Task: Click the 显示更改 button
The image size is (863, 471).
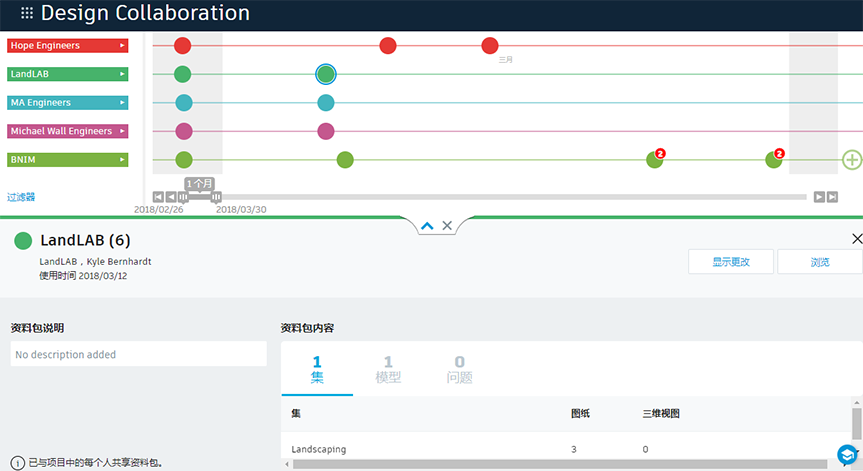Action: click(x=731, y=262)
